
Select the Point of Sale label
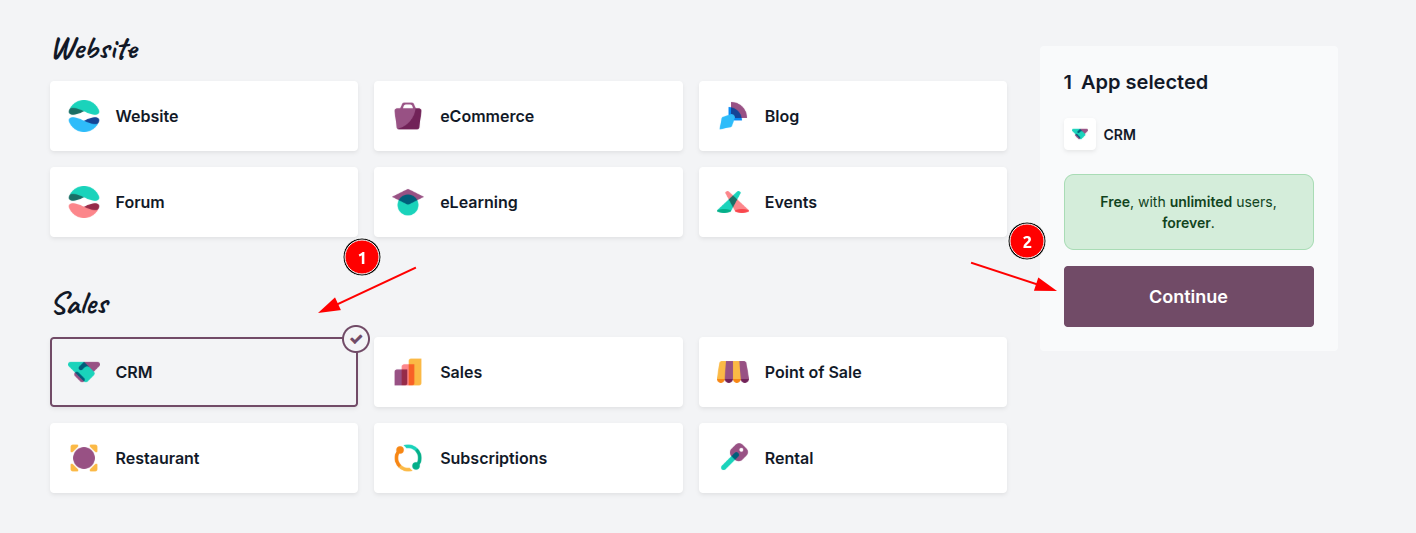pyautogui.click(x=812, y=372)
